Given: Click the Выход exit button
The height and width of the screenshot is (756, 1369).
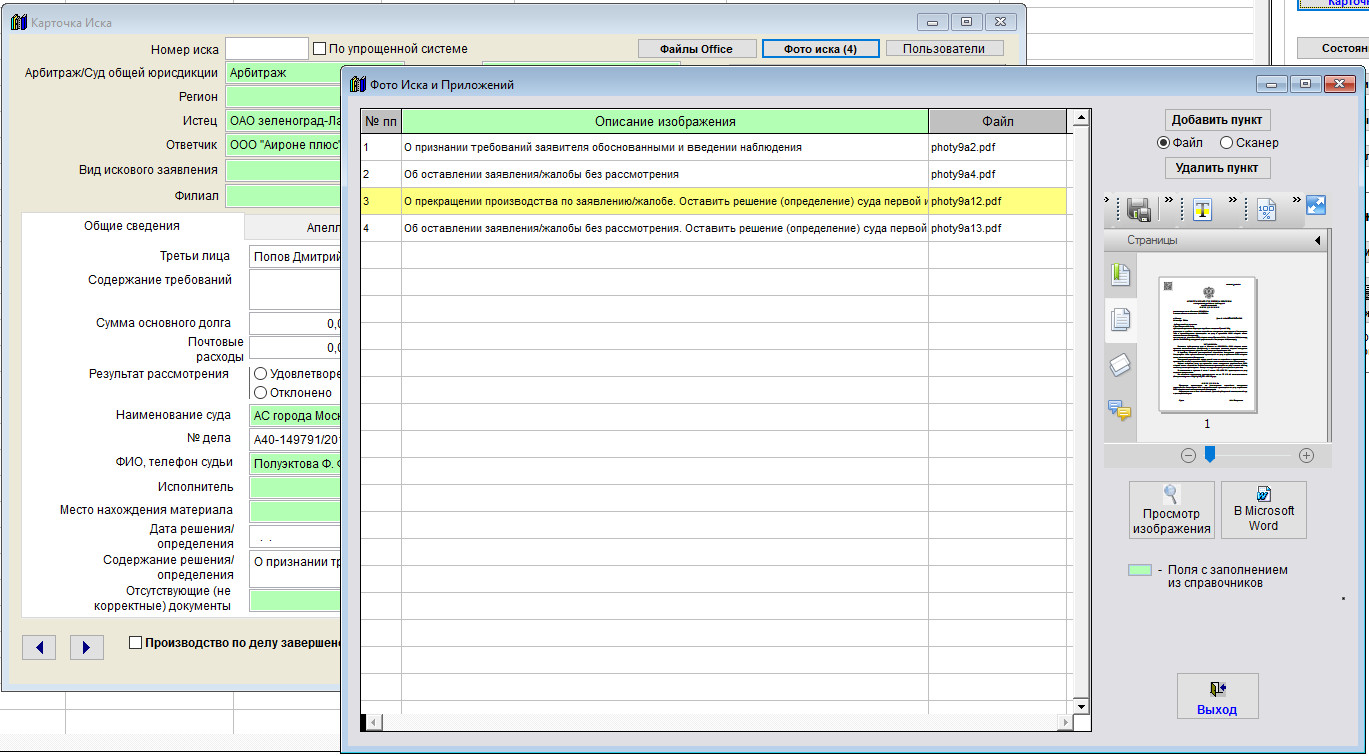Looking at the screenshot, I should tap(1217, 697).
